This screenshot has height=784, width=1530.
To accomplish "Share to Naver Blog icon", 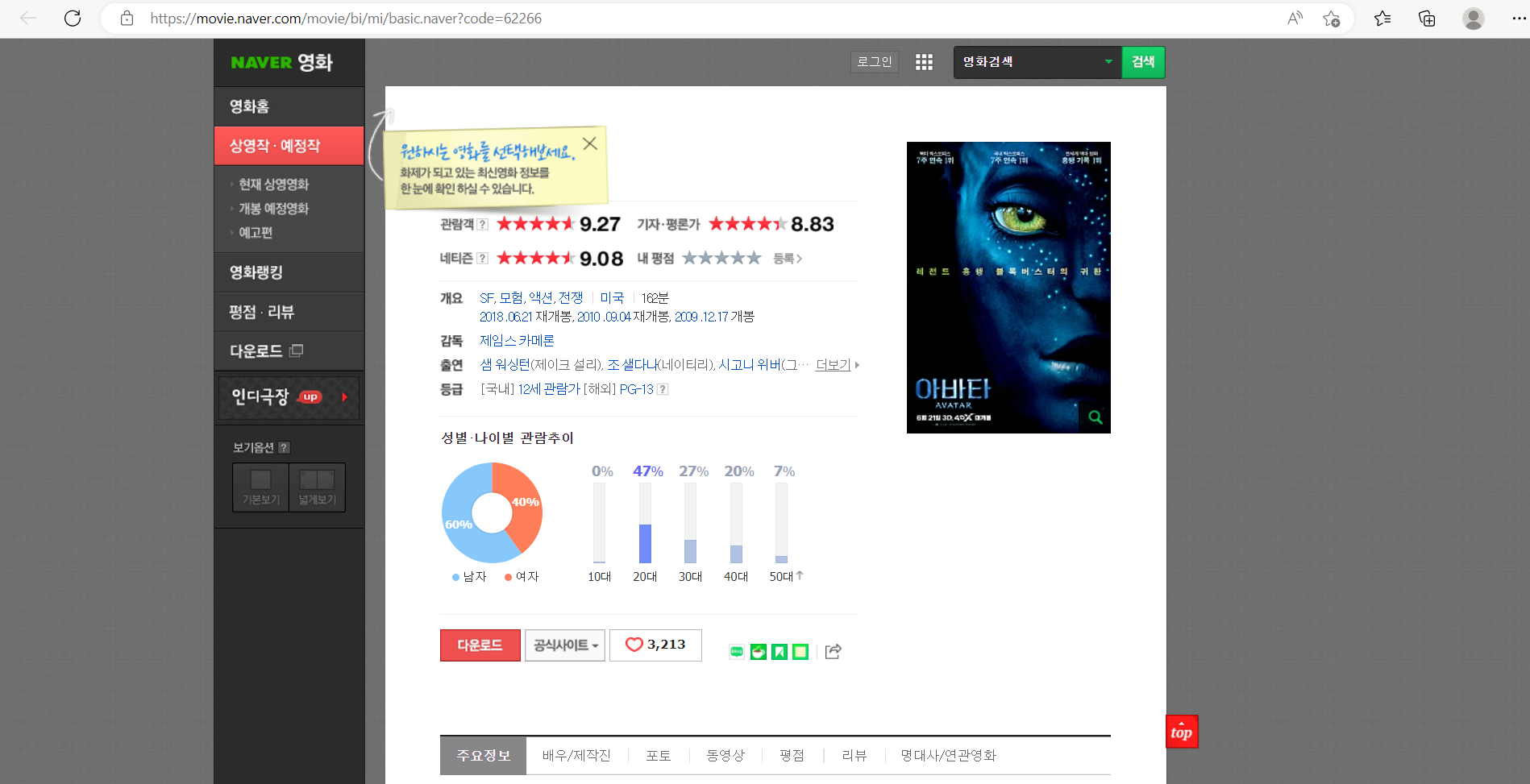I will point(736,652).
